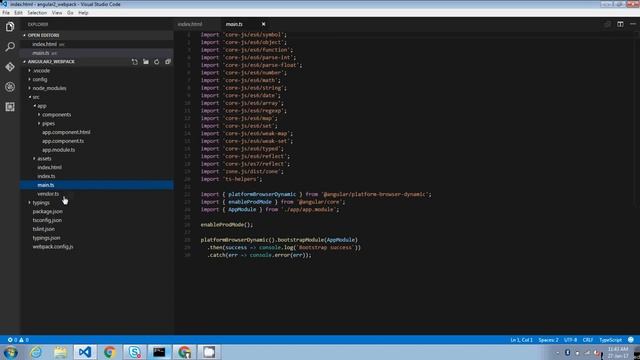Image resolution: width=640 pixels, height=360 pixels.
Task: Open tsconfig.json file
Action: point(47,220)
